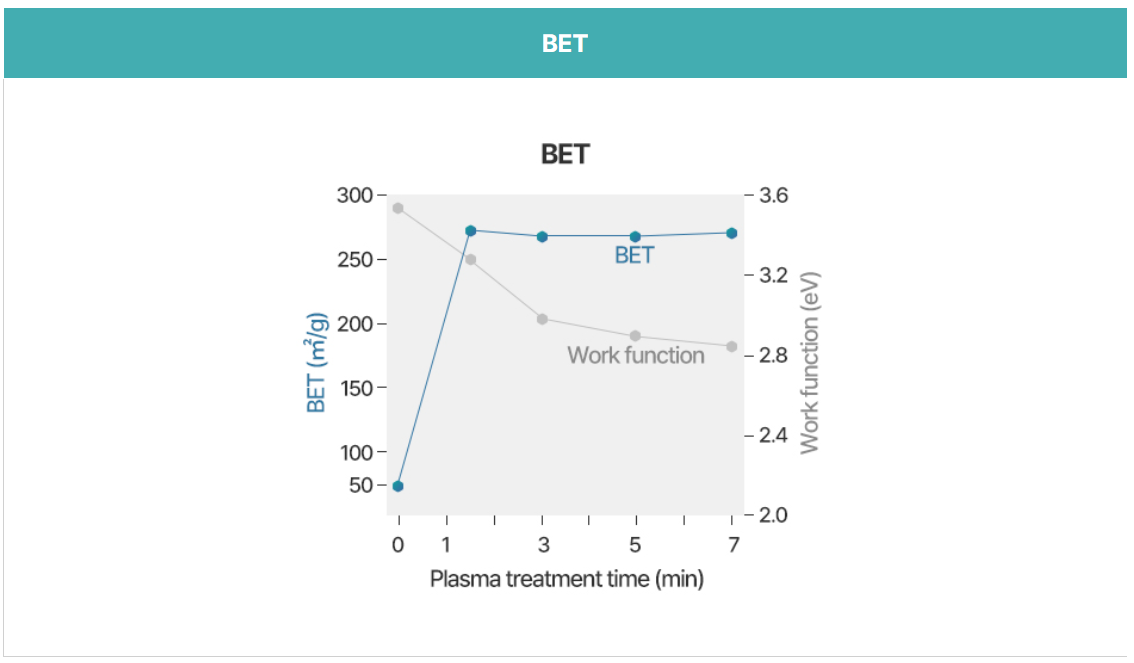The height and width of the screenshot is (663, 1134).
Task: Click the gray Work function marker at 3 minutes
Action: [542, 319]
